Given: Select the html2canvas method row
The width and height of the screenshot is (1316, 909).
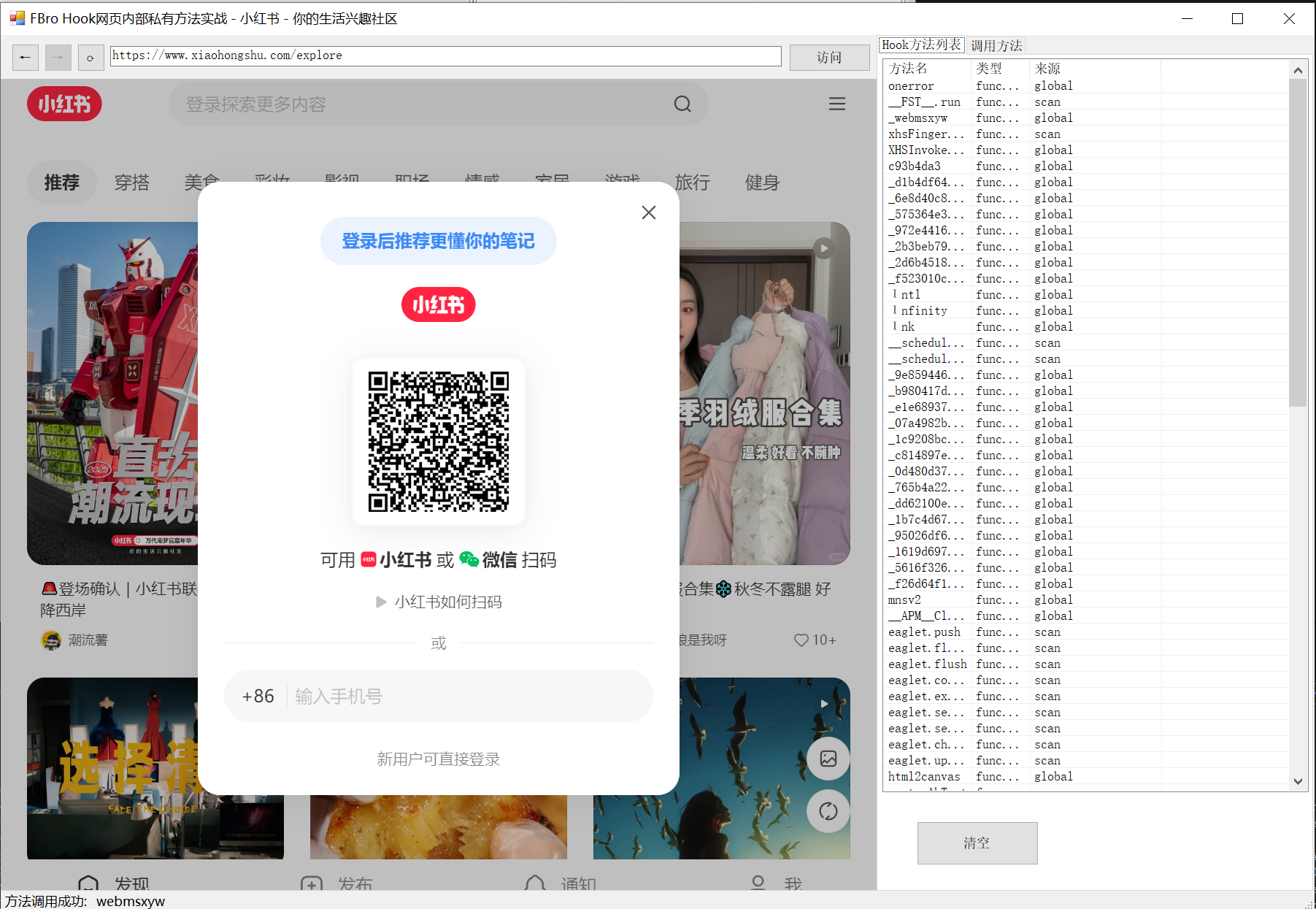Looking at the screenshot, I should (x=1085, y=777).
